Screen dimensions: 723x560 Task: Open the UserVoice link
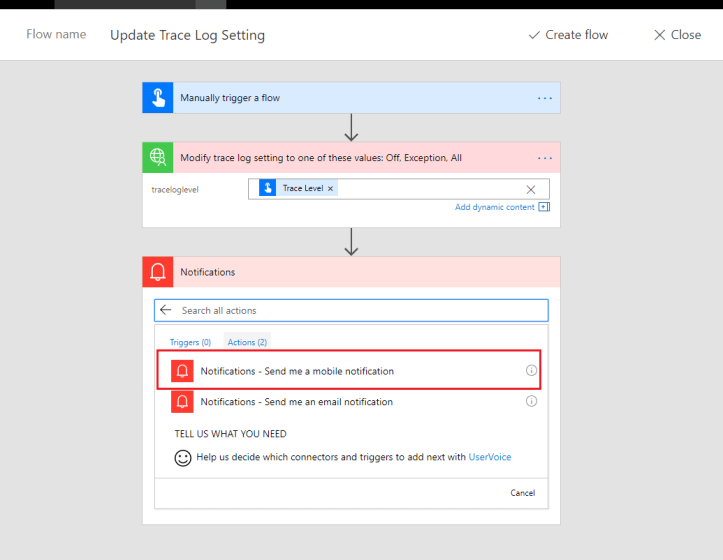click(x=490, y=457)
